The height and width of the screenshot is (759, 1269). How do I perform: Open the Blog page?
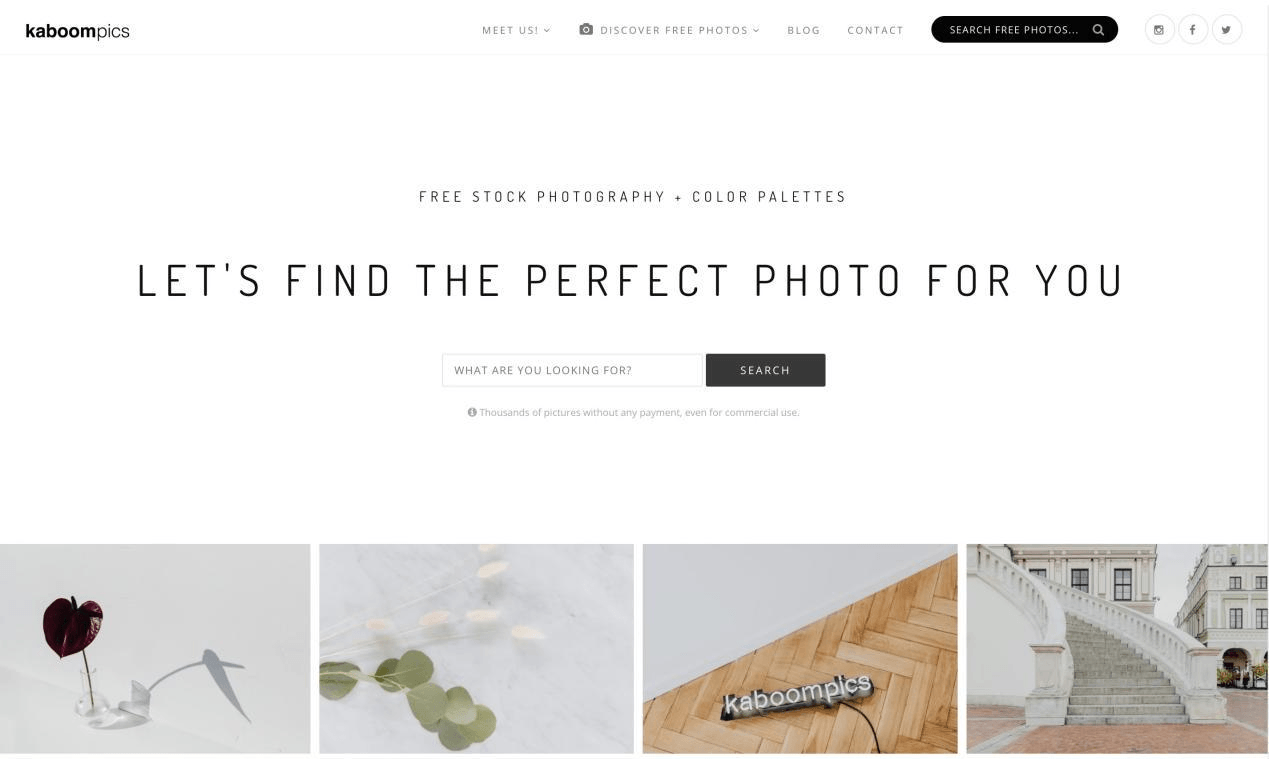tap(804, 30)
